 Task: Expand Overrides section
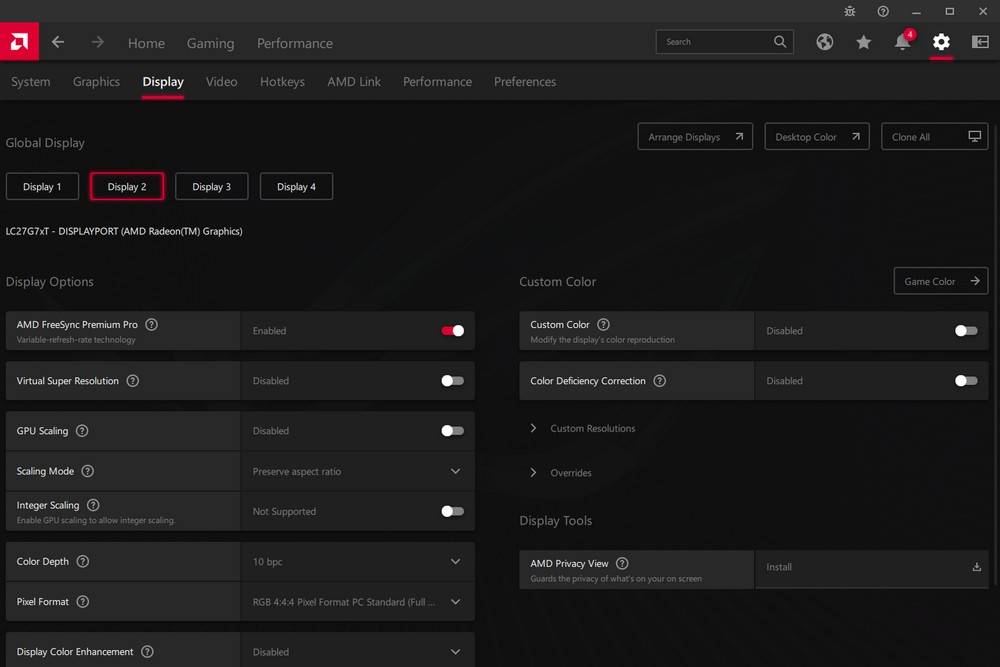point(561,473)
